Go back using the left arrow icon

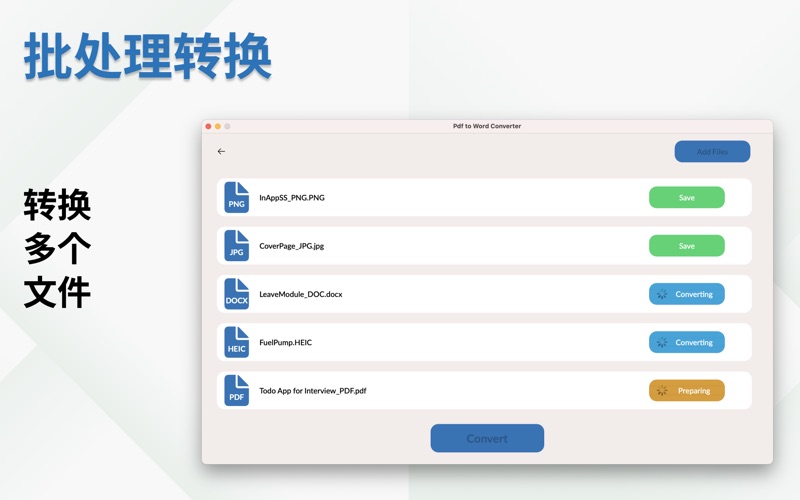tap(221, 152)
